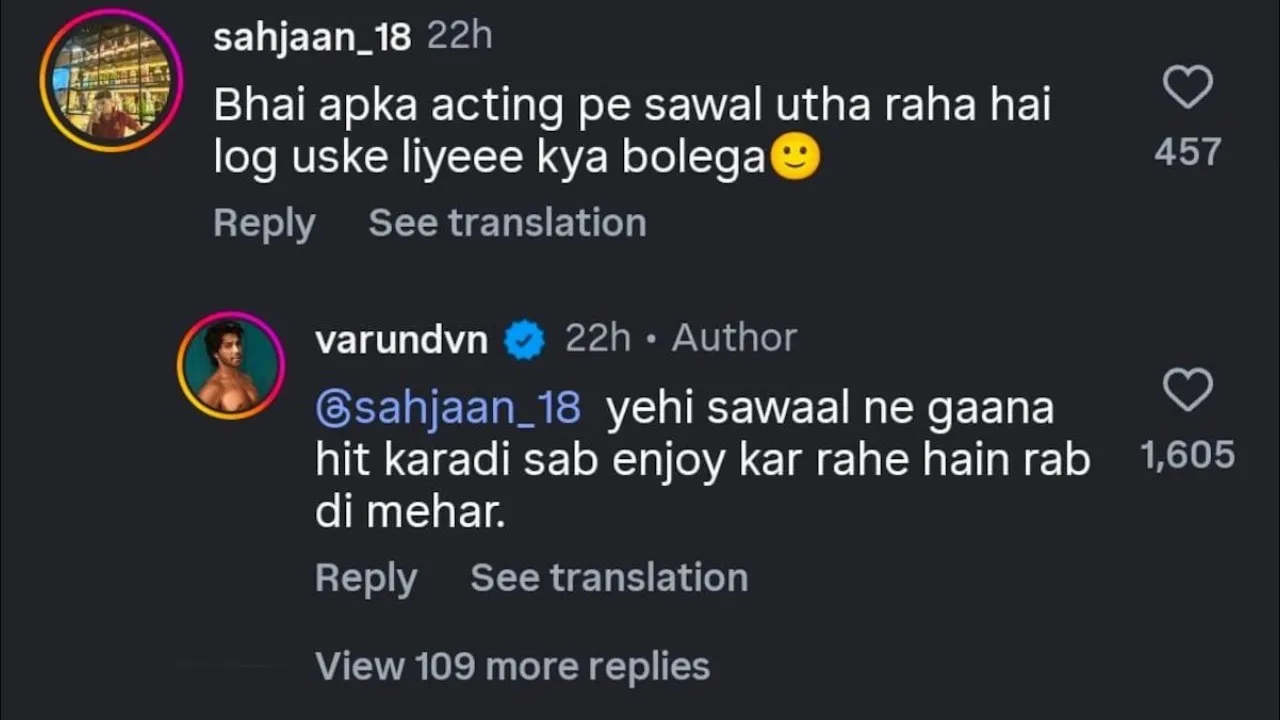Click See translation under sahjaan_18's comment

coord(506,222)
